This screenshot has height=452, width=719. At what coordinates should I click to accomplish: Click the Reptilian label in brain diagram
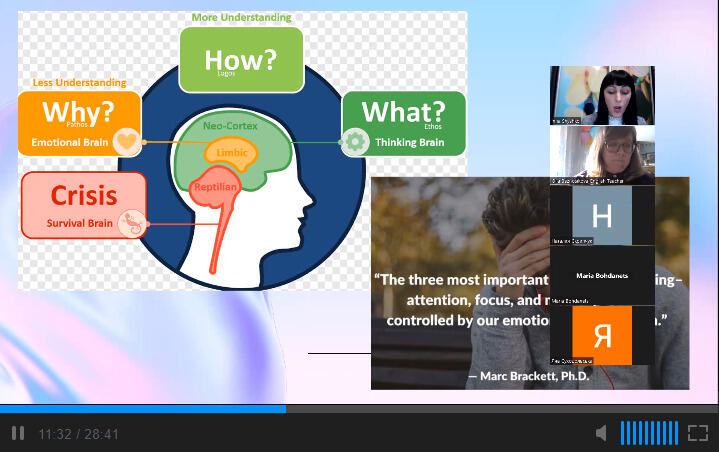click(x=215, y=187)
